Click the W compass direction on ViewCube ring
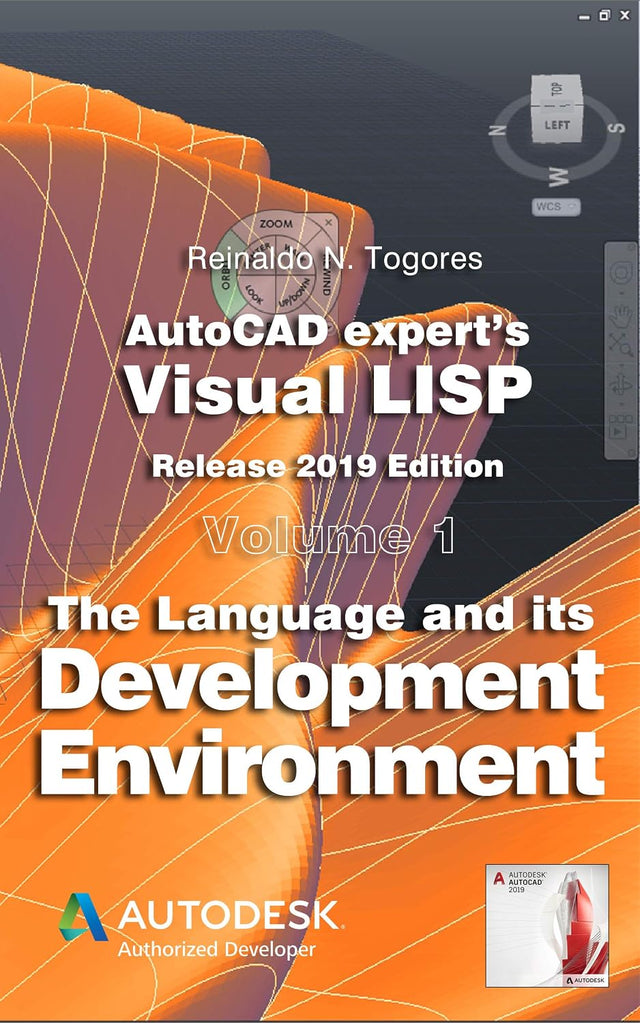640x1023 pixels. [x=557, y=175]
